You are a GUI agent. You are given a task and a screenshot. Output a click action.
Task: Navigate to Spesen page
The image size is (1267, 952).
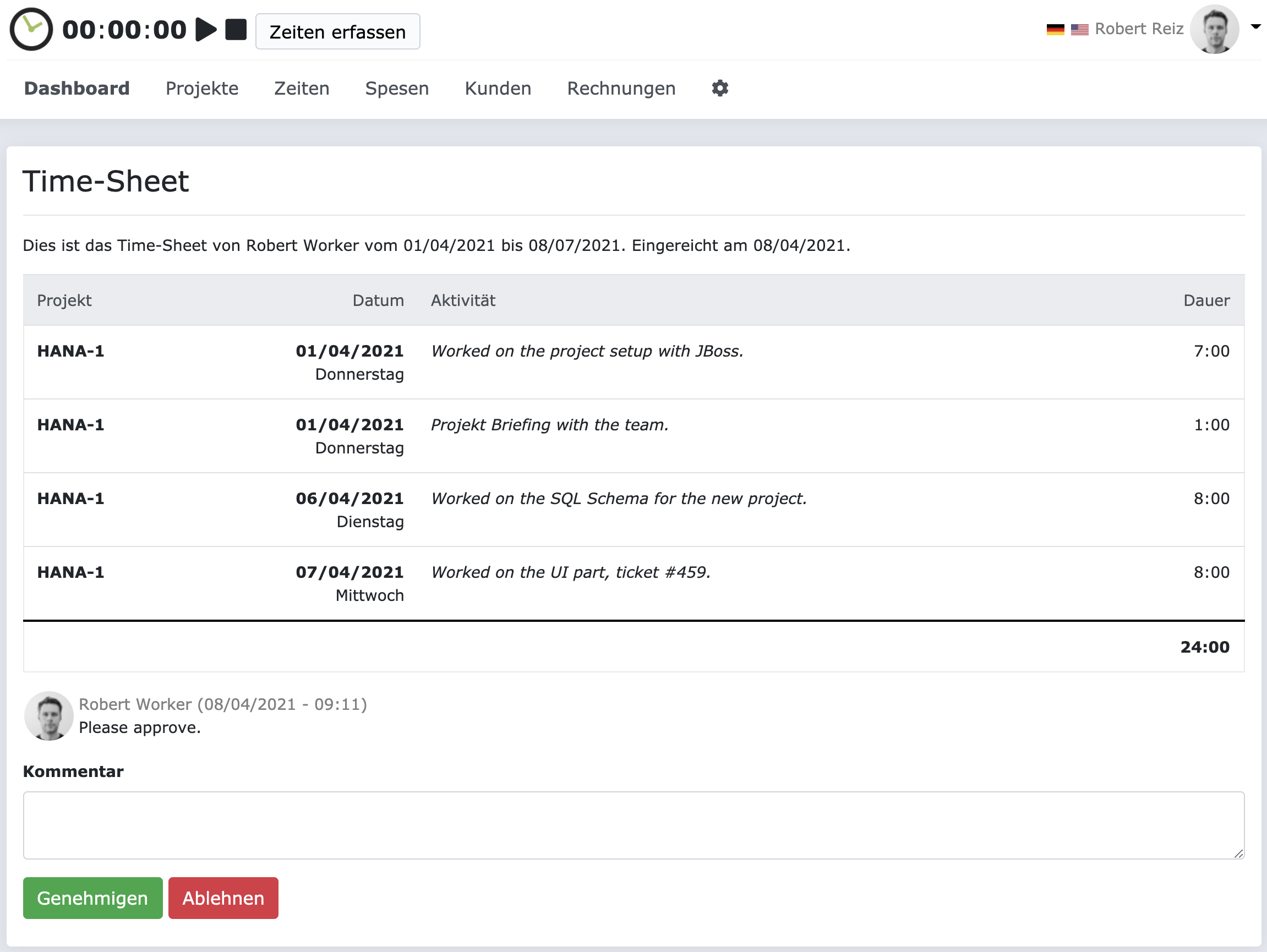(397, 88)
